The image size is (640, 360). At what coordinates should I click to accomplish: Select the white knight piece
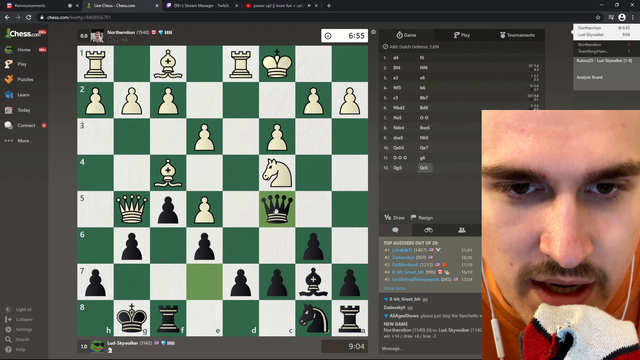pos(277,173)
